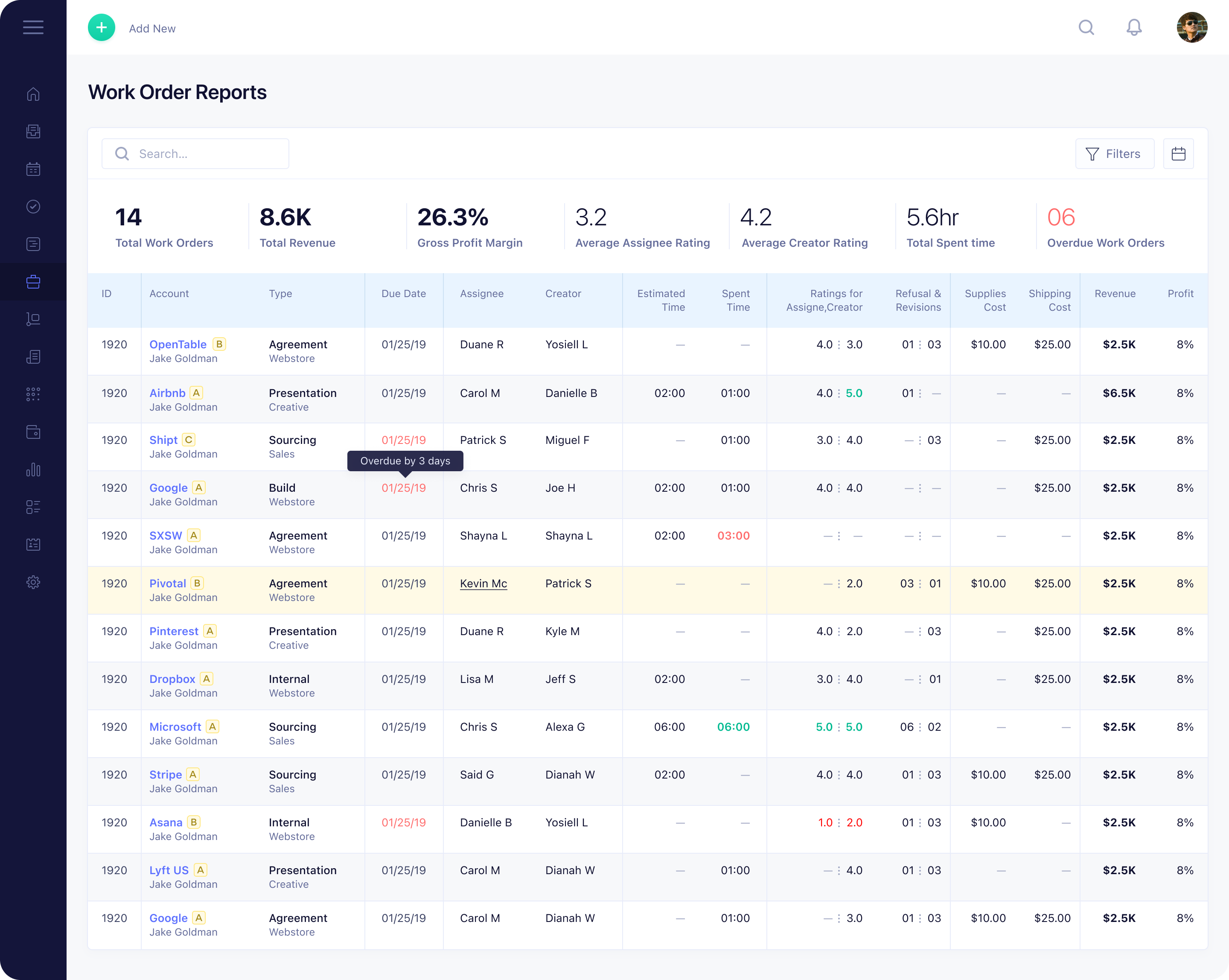Open the settings gear in sidebar
1229x980 pixels.
coord(33,582)
